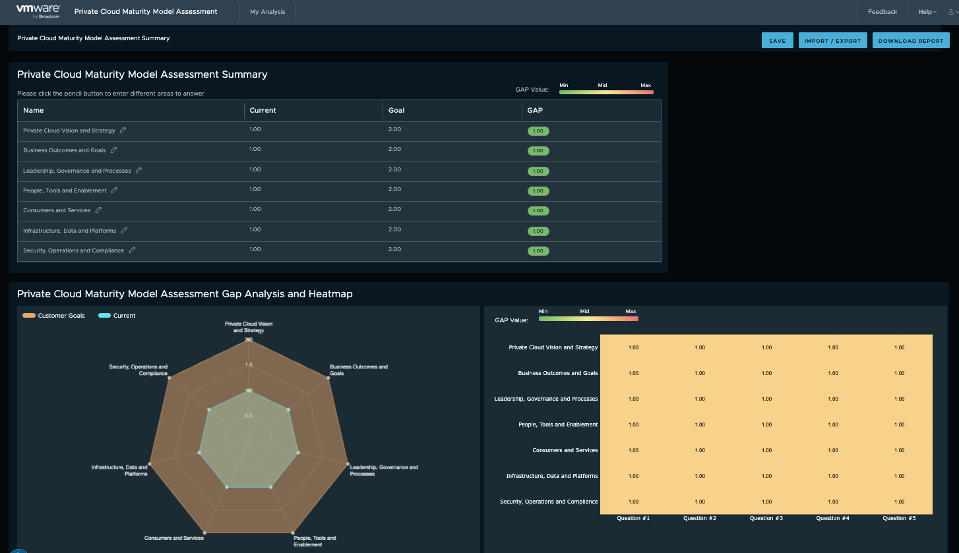
Task: Toggle the Current legend series on radar chart
Action: (x=118, y=315)
